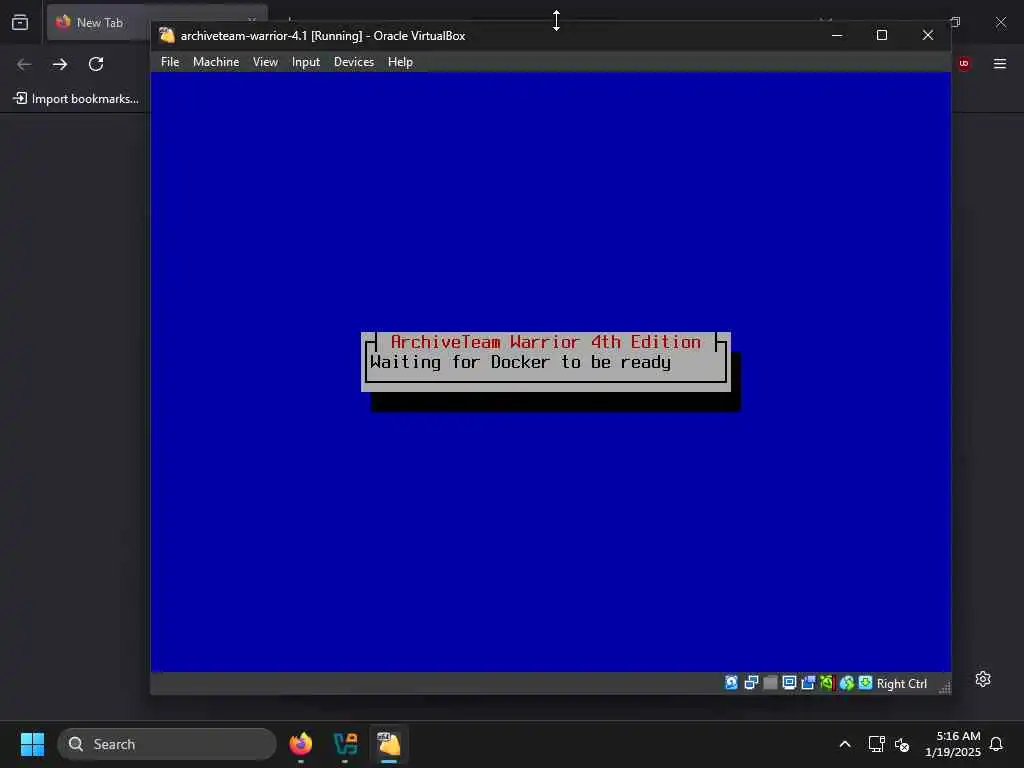The height and width of the screenshot is (768, 1024).
Task: Maximize the VirtualBox VM window
Action: [882, 35]
